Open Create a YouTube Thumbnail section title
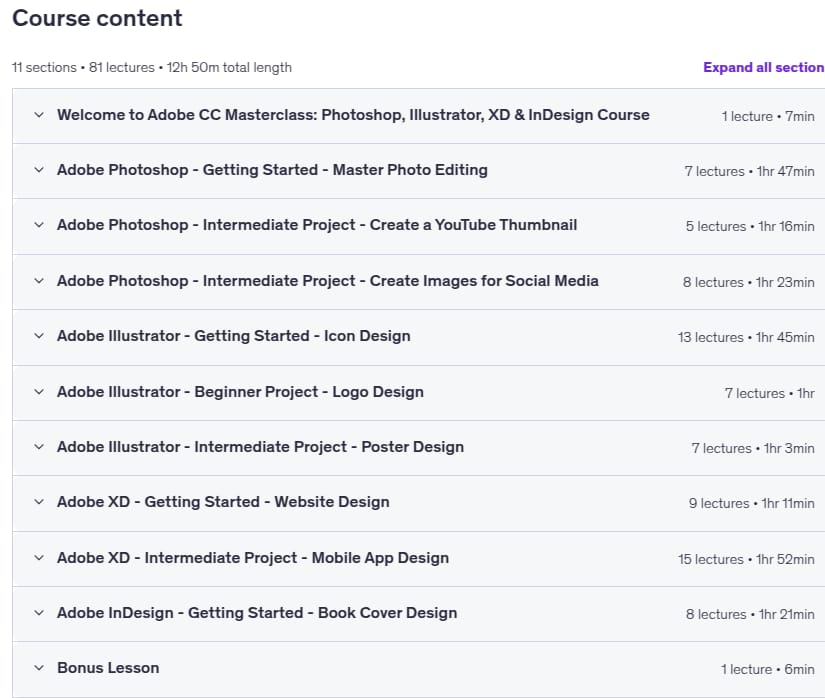The image size is (825, 698). [x=317, y=225]
